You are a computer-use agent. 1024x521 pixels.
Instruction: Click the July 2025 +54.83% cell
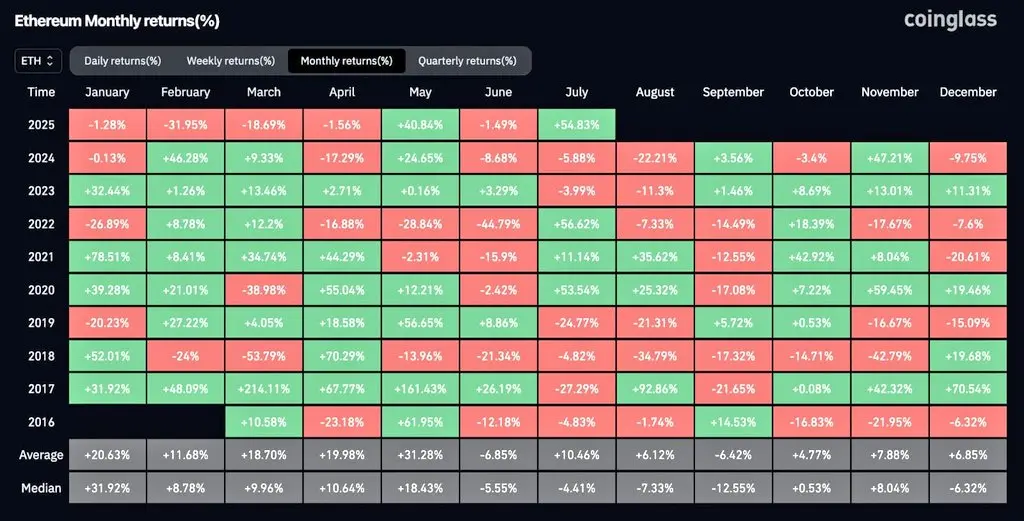tap(577, 125)
